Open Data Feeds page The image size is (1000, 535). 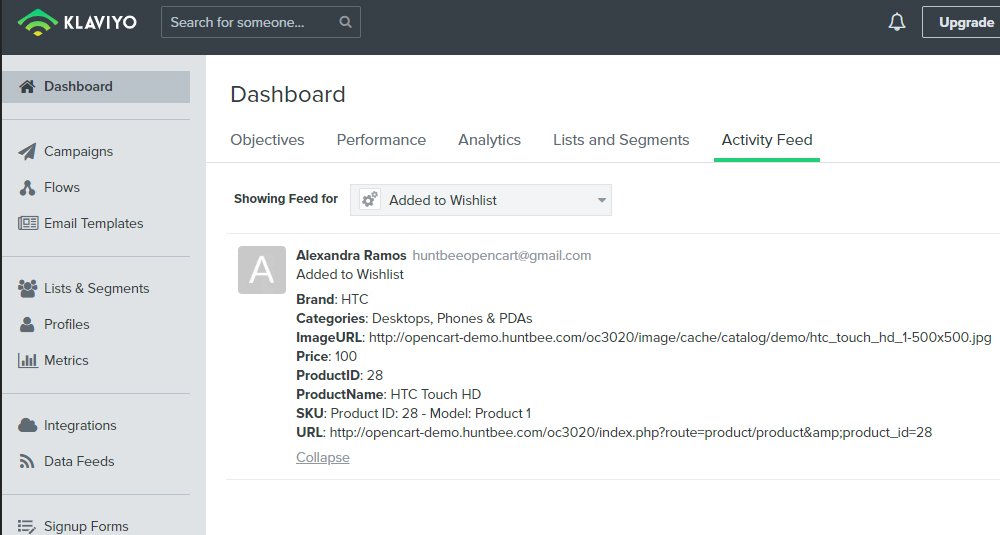click(x=79, y=461)
